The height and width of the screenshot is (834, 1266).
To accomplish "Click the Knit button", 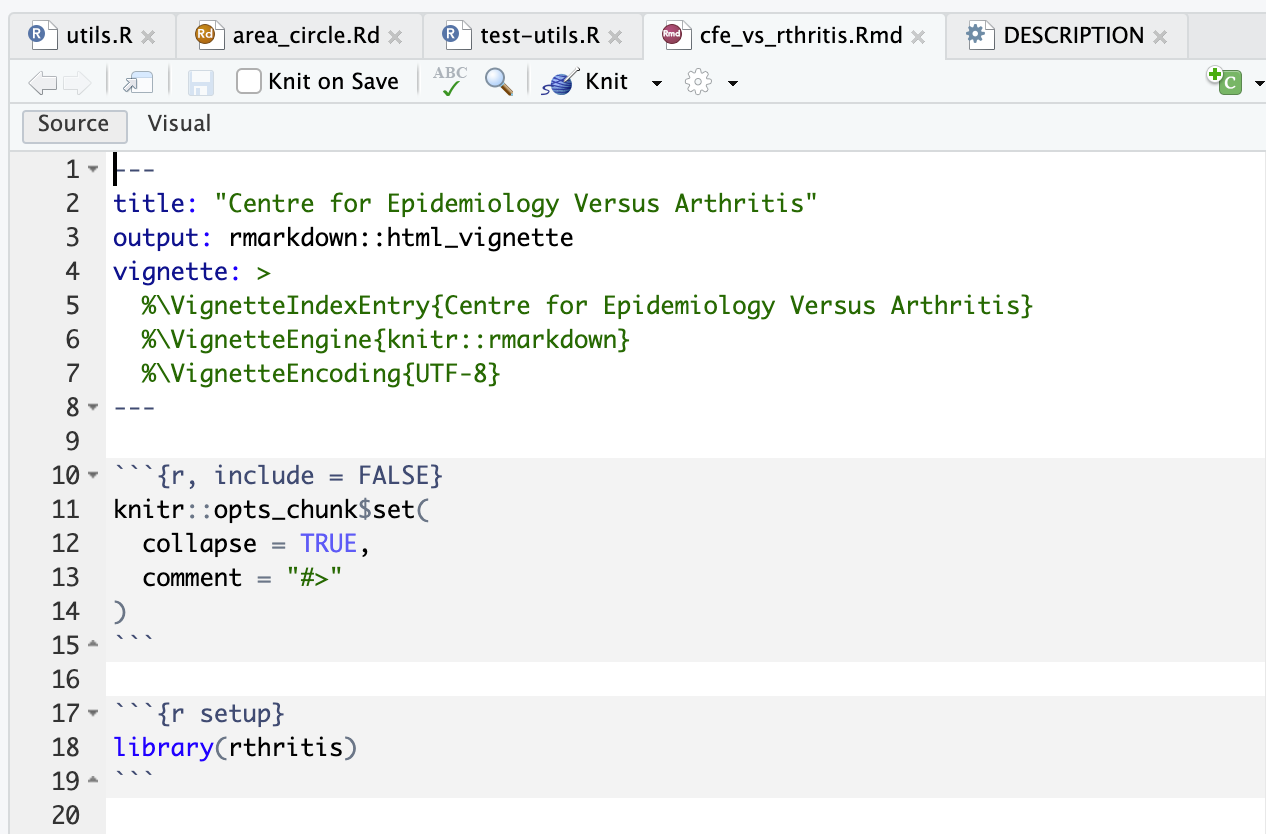I will coord(589,82).
